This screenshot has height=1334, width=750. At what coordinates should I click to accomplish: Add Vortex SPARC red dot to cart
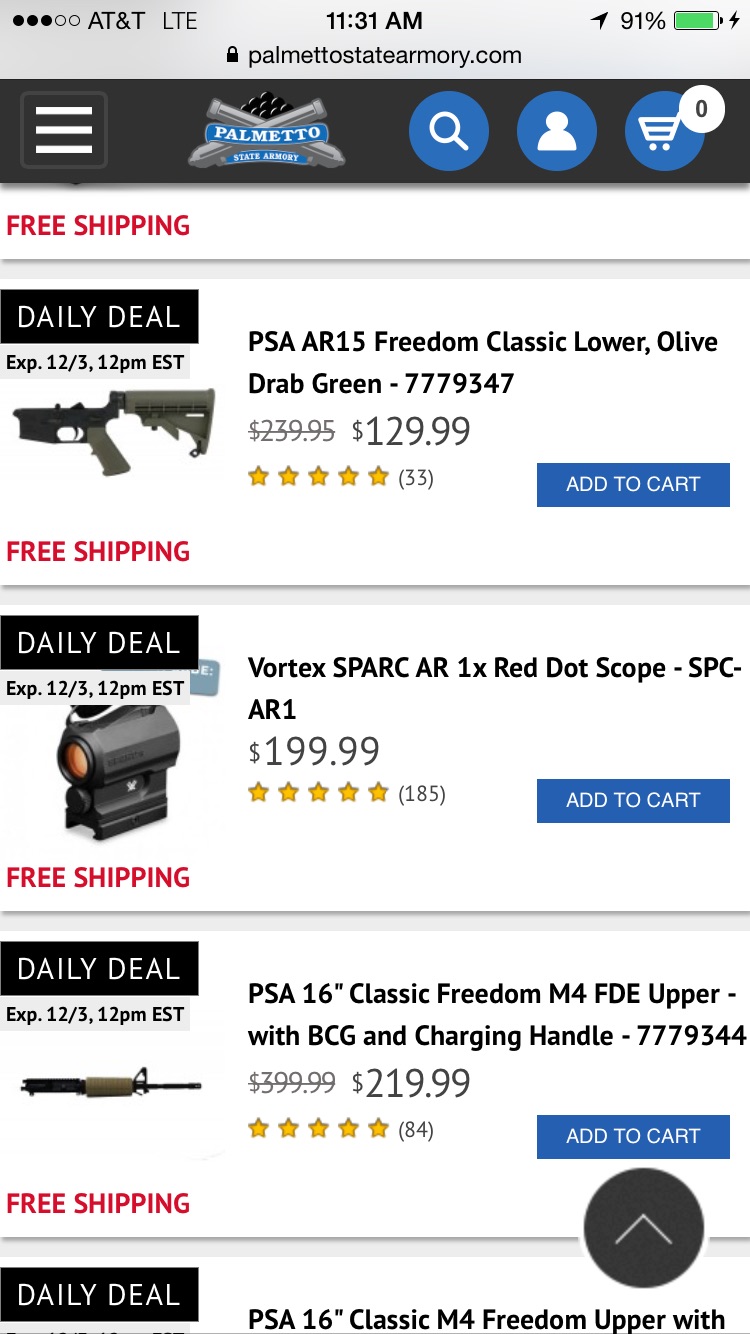(x=633, y=800)
